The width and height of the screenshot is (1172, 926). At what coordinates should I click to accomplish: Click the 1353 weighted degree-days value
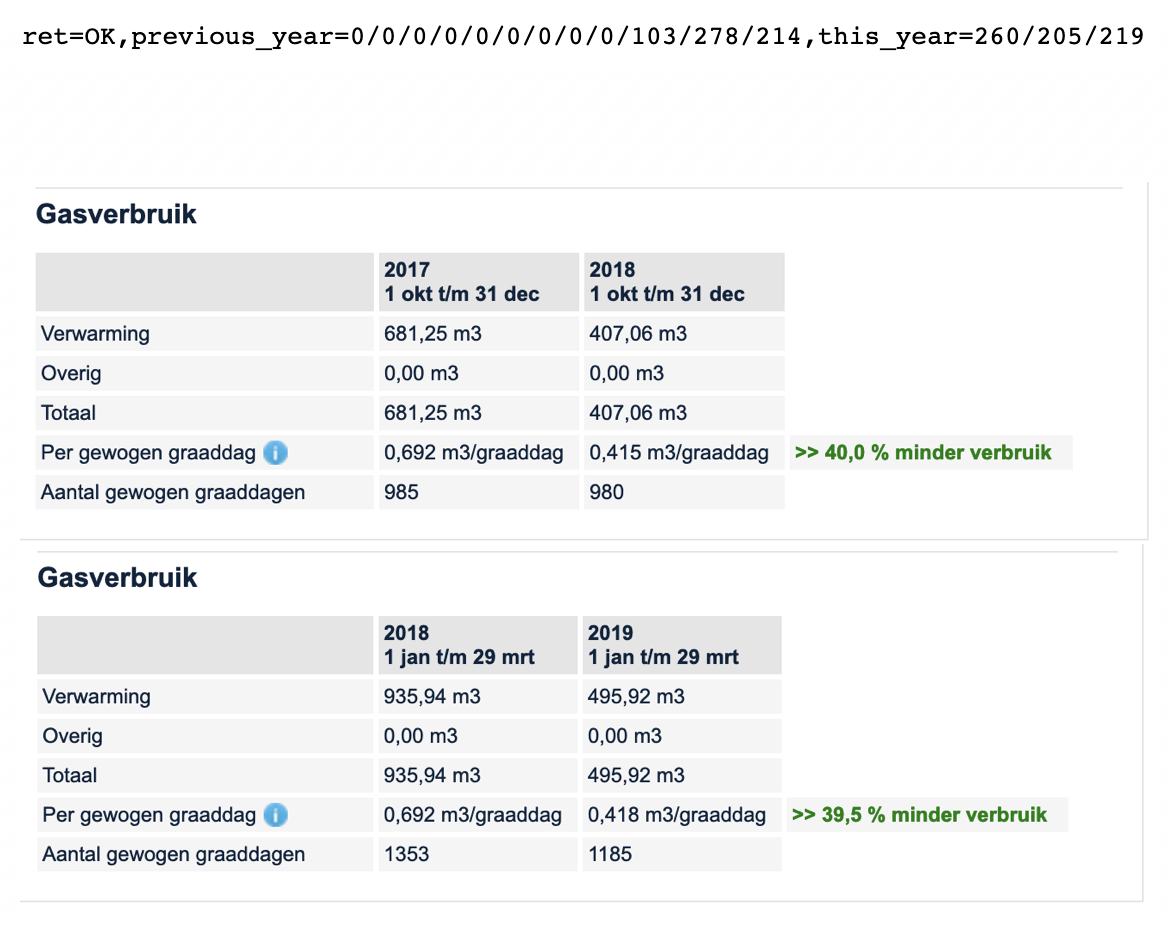[x=407, y=854]
